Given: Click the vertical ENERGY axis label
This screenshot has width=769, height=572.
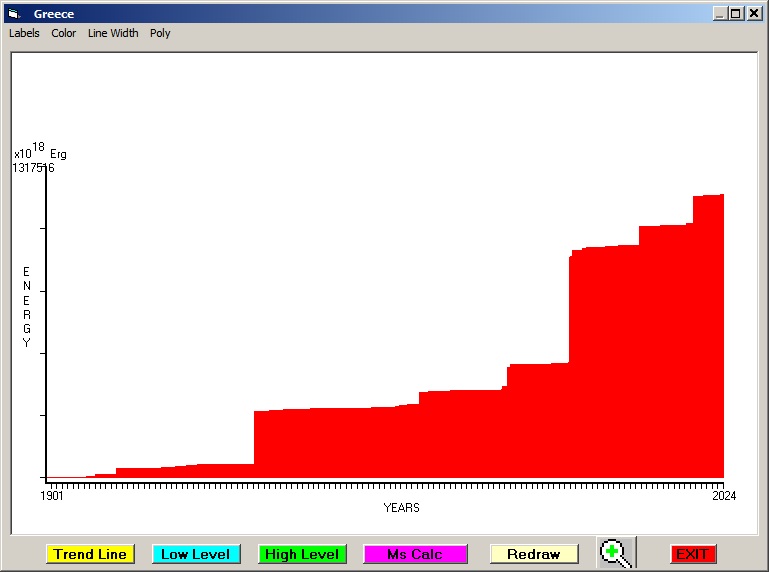Looking at the screenshot, I should tap(27, 307).
